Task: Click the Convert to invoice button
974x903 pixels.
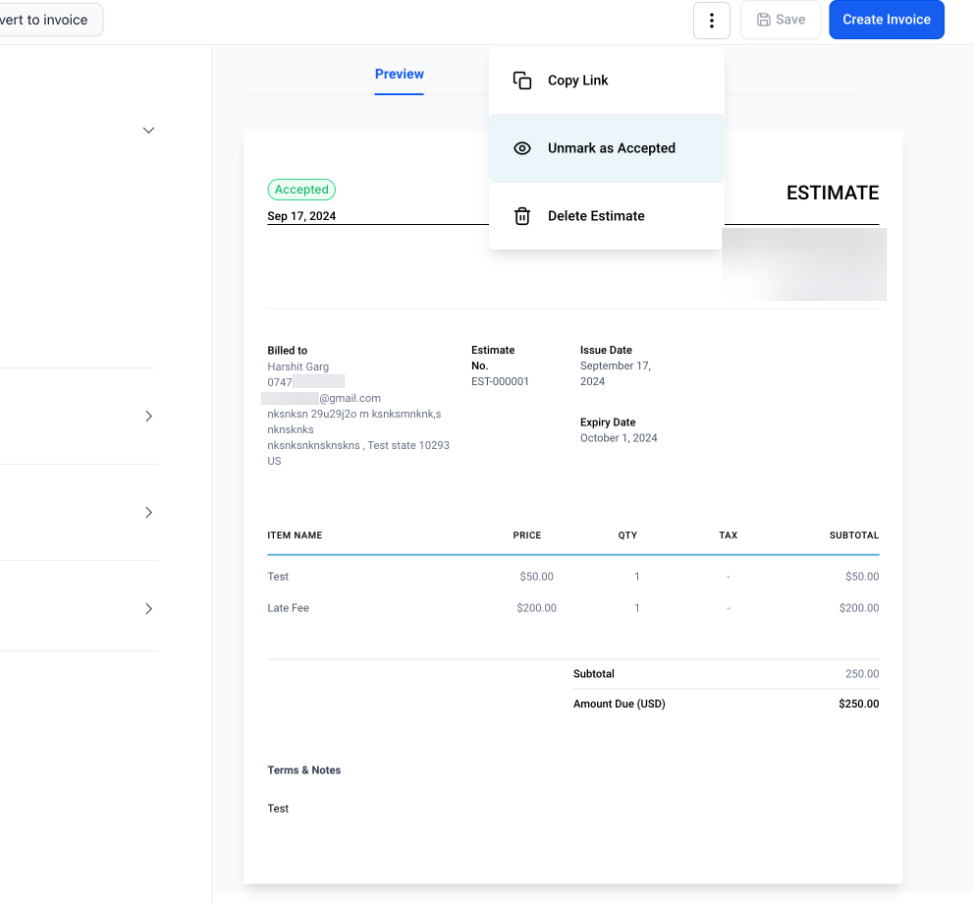Action: coord(48,20)
